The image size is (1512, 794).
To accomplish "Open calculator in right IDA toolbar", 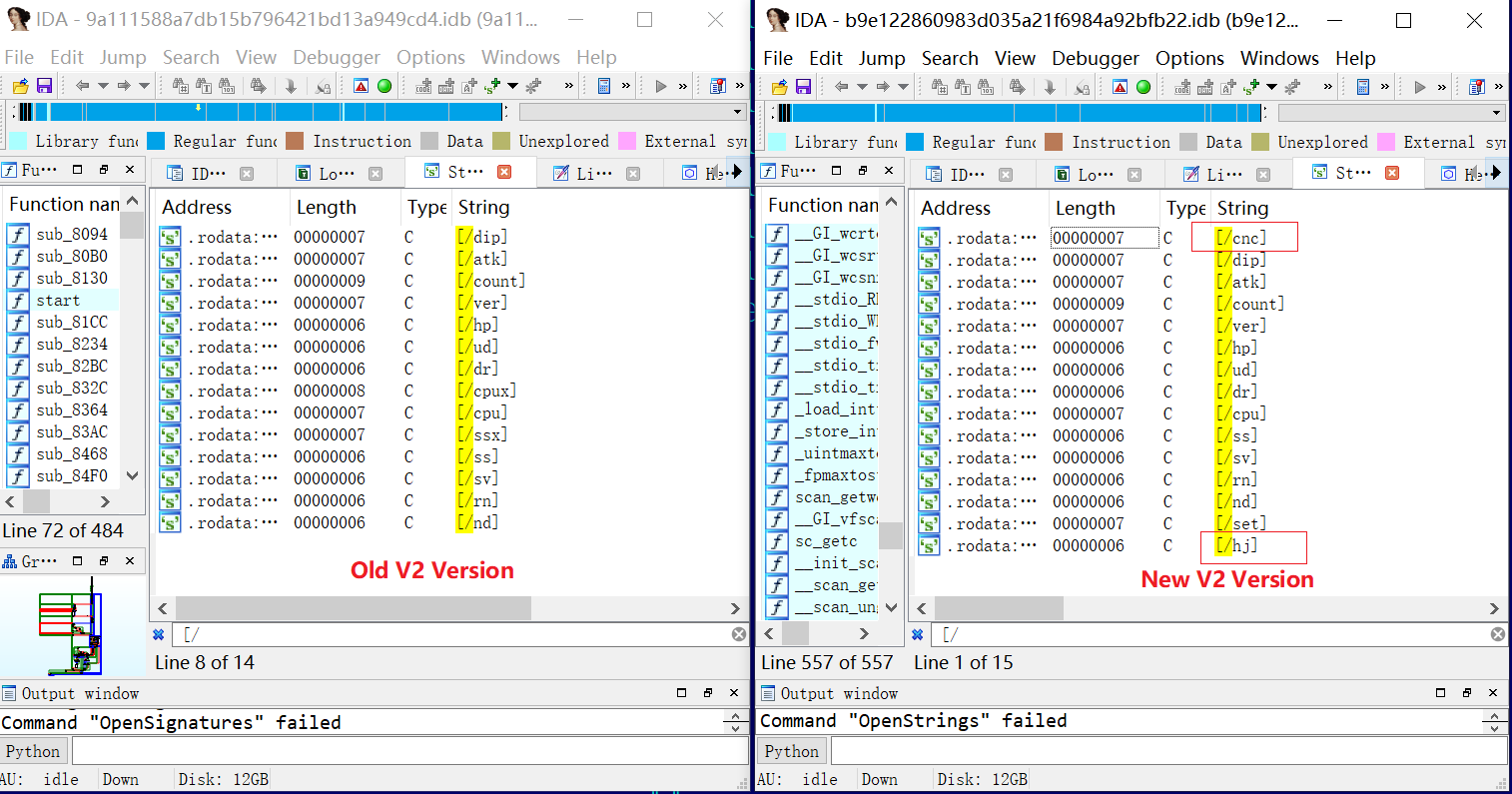I will [1362, 87].
